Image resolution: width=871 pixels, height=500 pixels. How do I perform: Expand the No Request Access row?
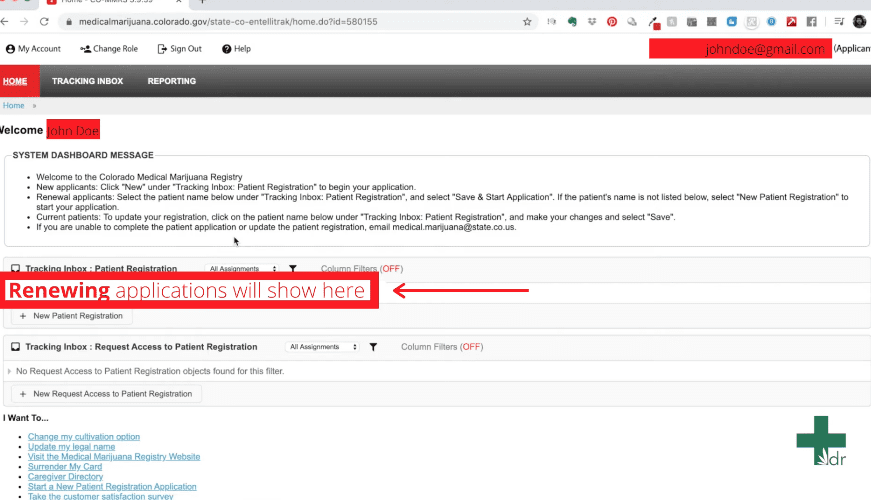(9, 371)
